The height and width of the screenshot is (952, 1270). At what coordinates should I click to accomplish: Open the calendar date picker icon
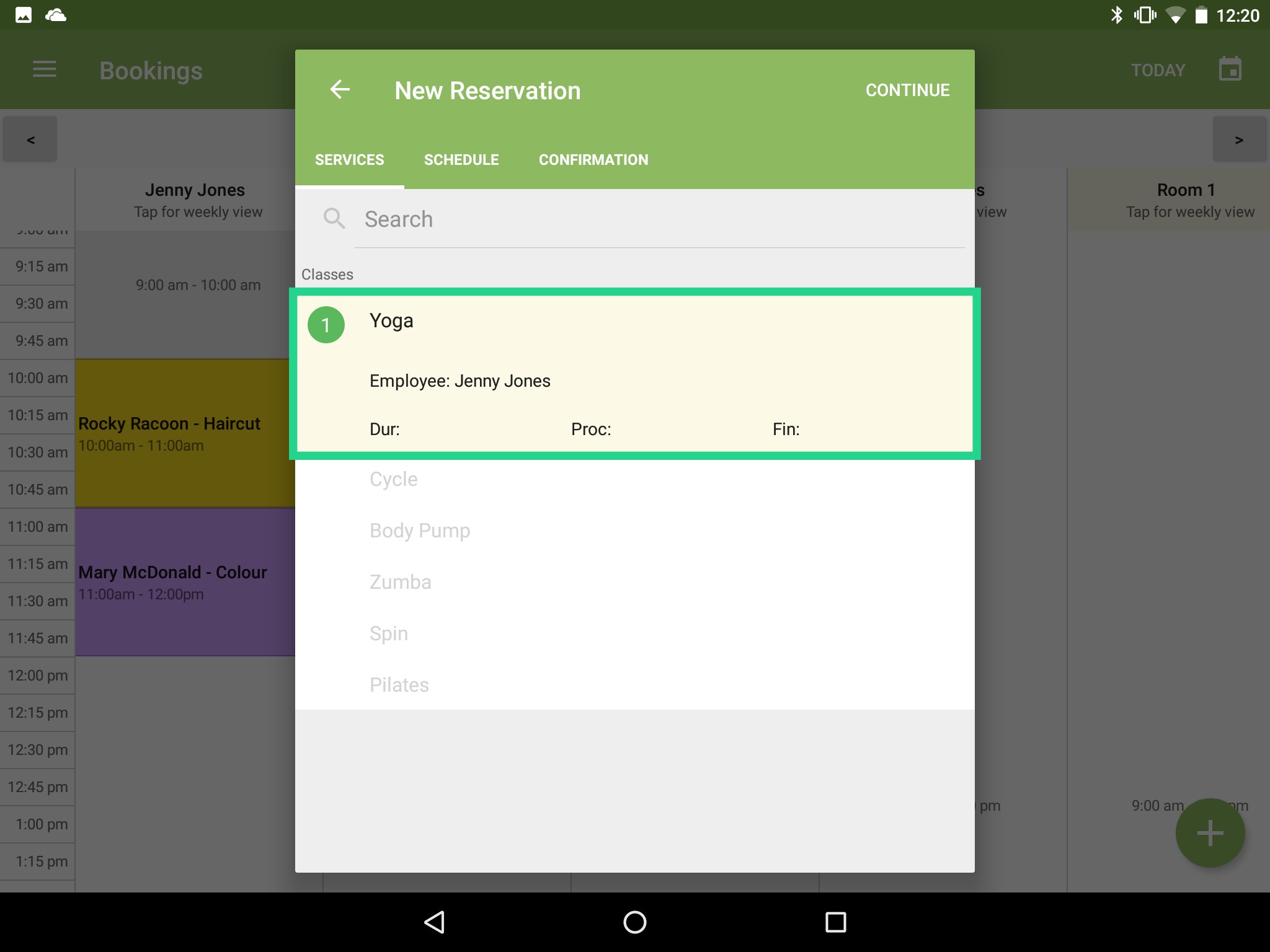coord(1230,69)
